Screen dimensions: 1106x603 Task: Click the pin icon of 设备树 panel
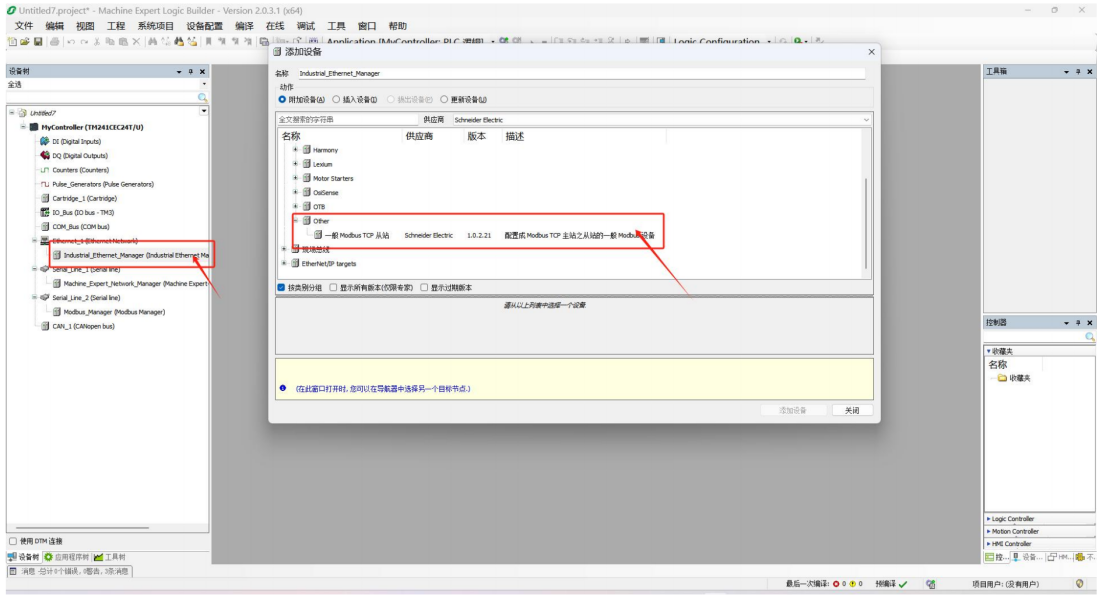(190, 71)
